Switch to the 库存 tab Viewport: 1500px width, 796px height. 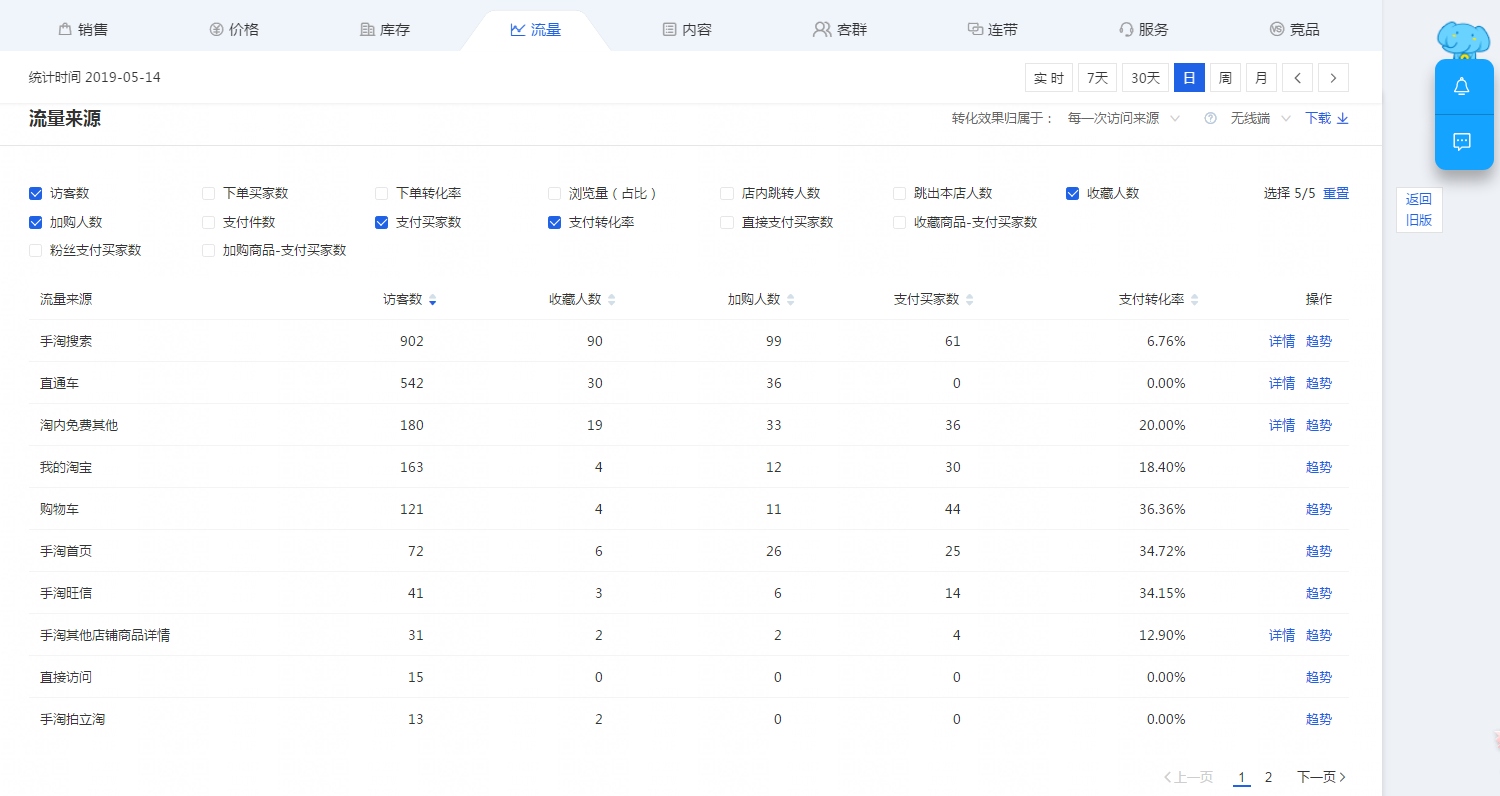(385, 29)
